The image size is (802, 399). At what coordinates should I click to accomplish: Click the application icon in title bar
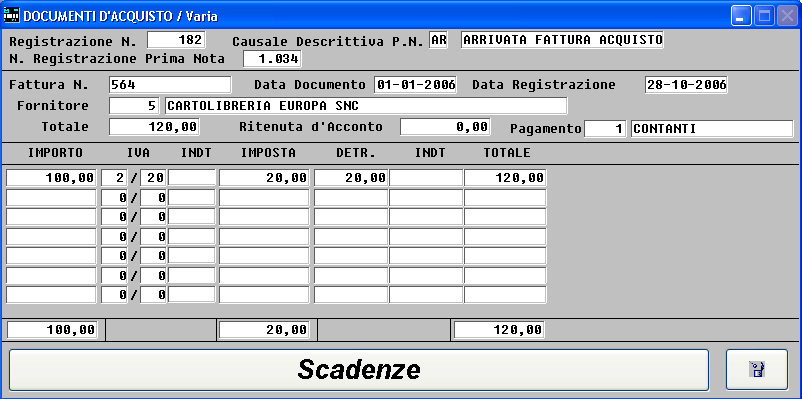tap(11, 15)
